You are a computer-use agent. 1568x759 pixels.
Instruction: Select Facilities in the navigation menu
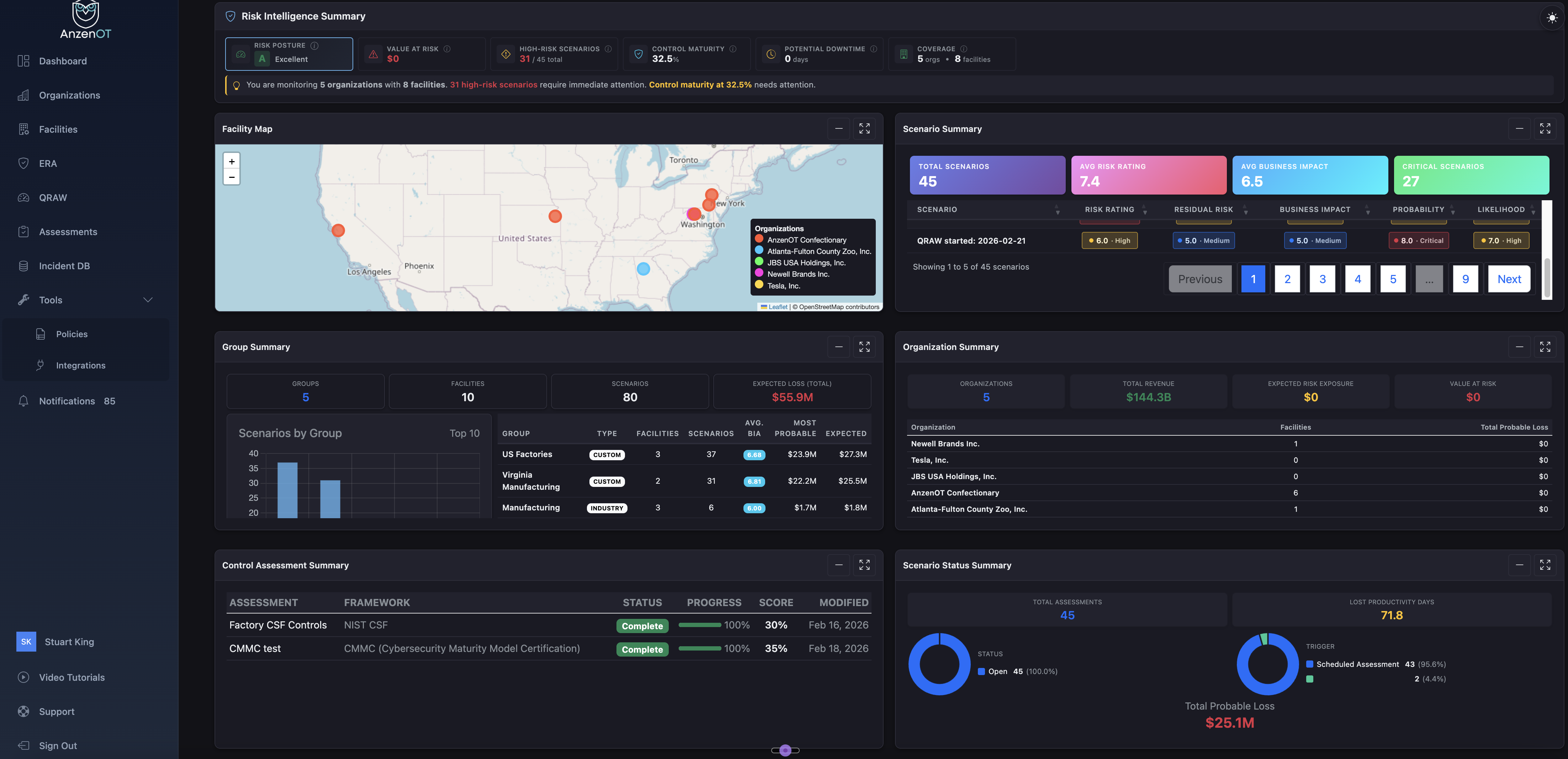[58, 129]
